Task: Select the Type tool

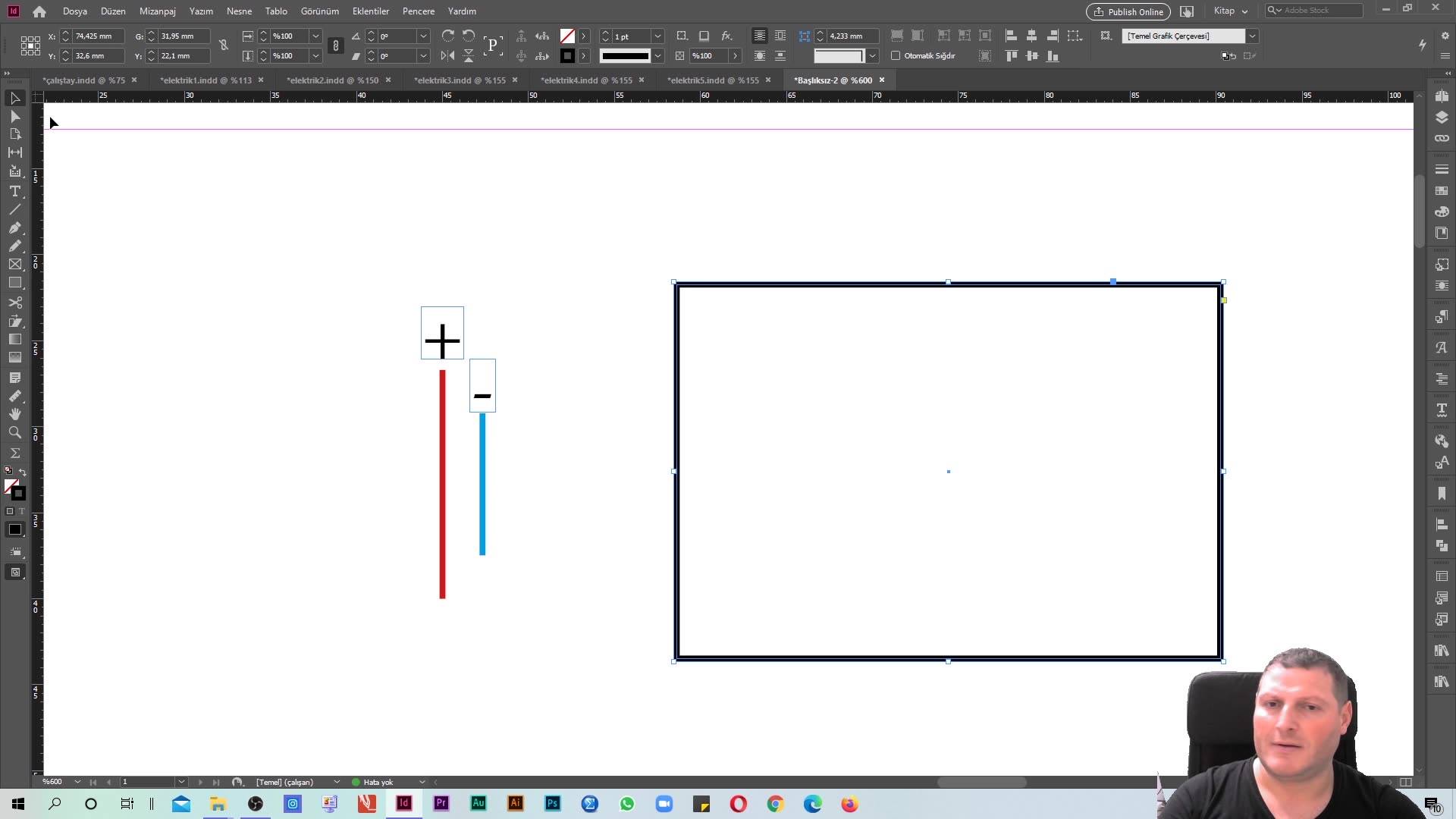Action: tap(14, 191)
